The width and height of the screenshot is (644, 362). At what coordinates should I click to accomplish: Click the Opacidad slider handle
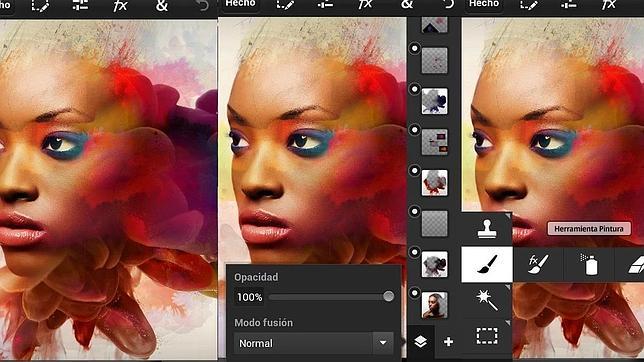[x=388, y=296]
